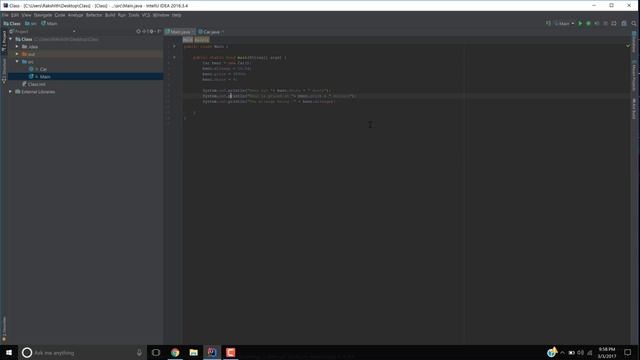This screenshot has height=360, width=640.
Task: Collapse the src folder
Action: coord(17,62)
